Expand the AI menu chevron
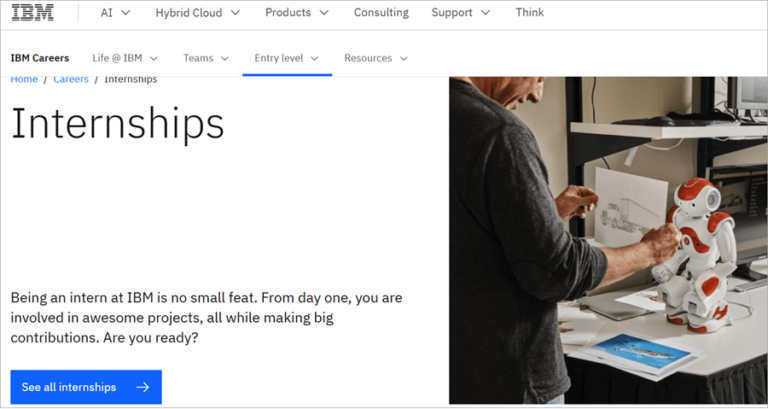The image size is (768, 409). [x=126, y=13]
